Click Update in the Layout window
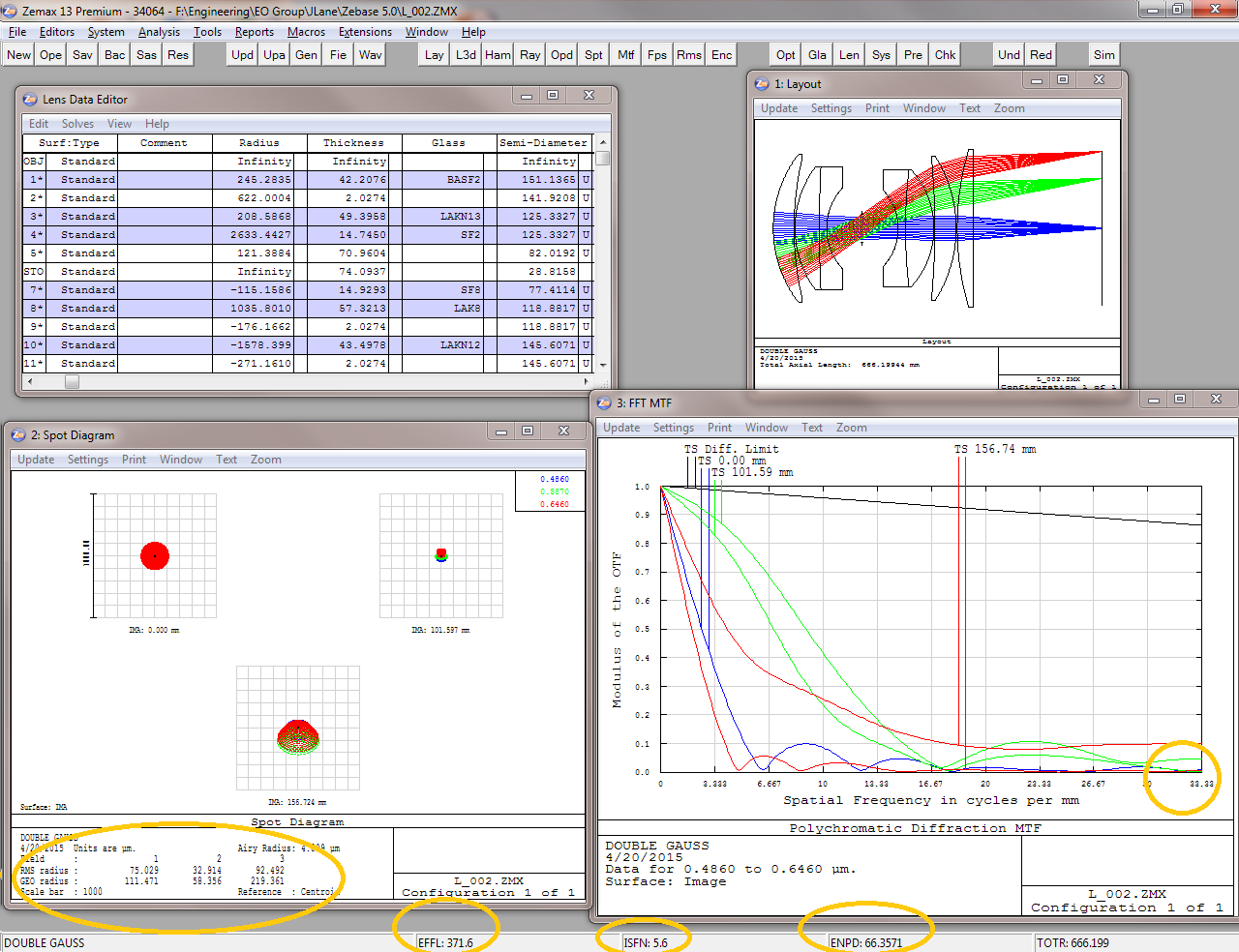Screen dimensions: 1239x952 [x=779, y=108]
